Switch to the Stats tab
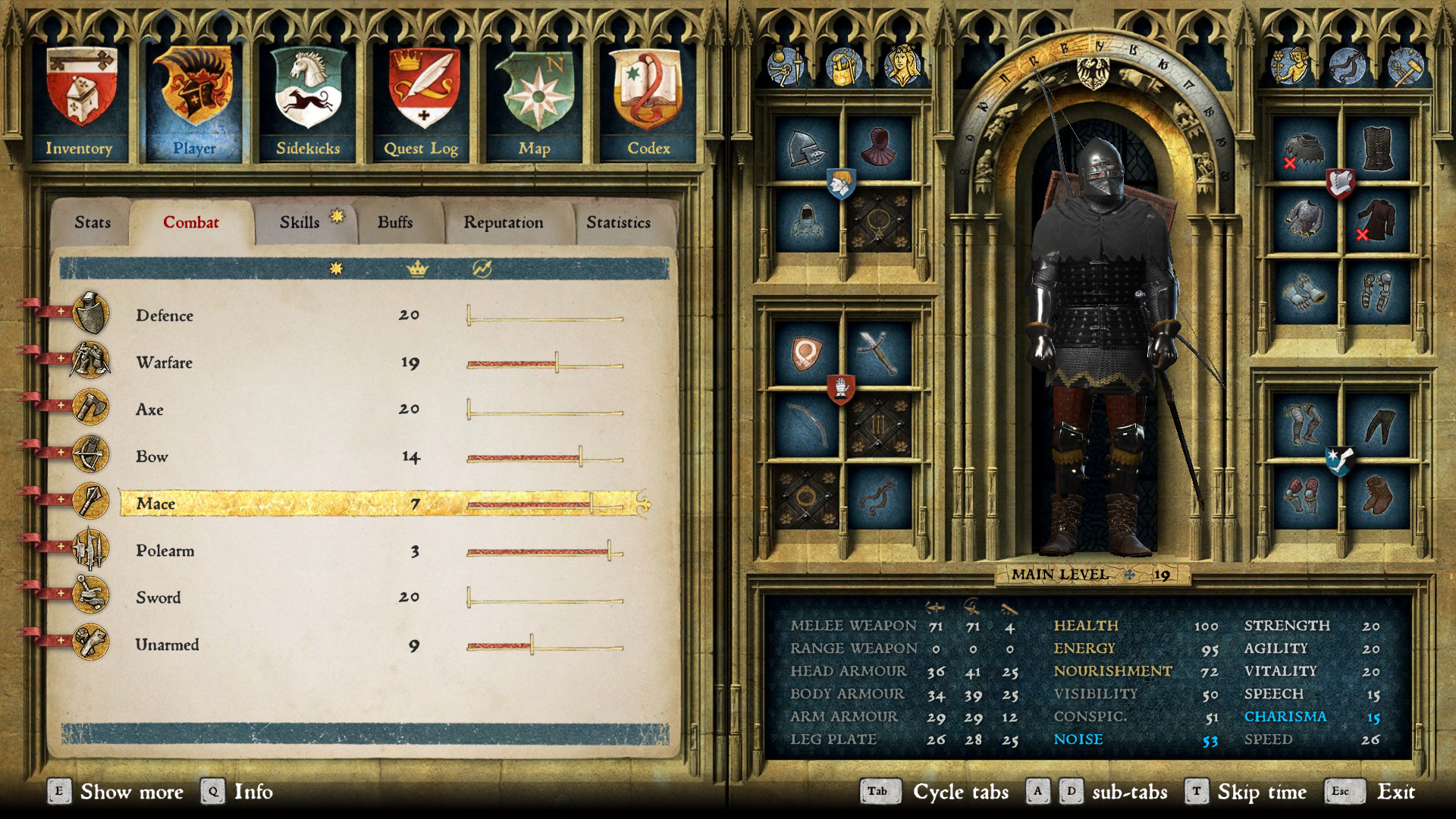Viewport: 1456px width, 819px height. pyautogui.click(x=93, y=222)
